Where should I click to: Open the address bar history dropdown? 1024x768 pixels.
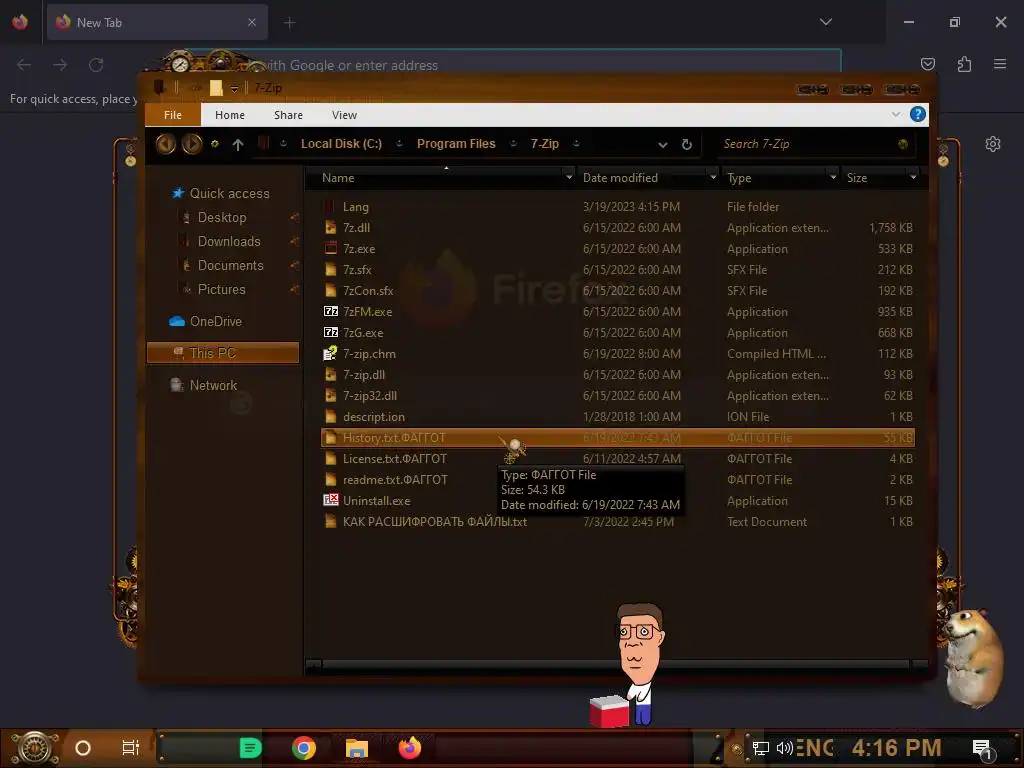[x=663, y=144]
